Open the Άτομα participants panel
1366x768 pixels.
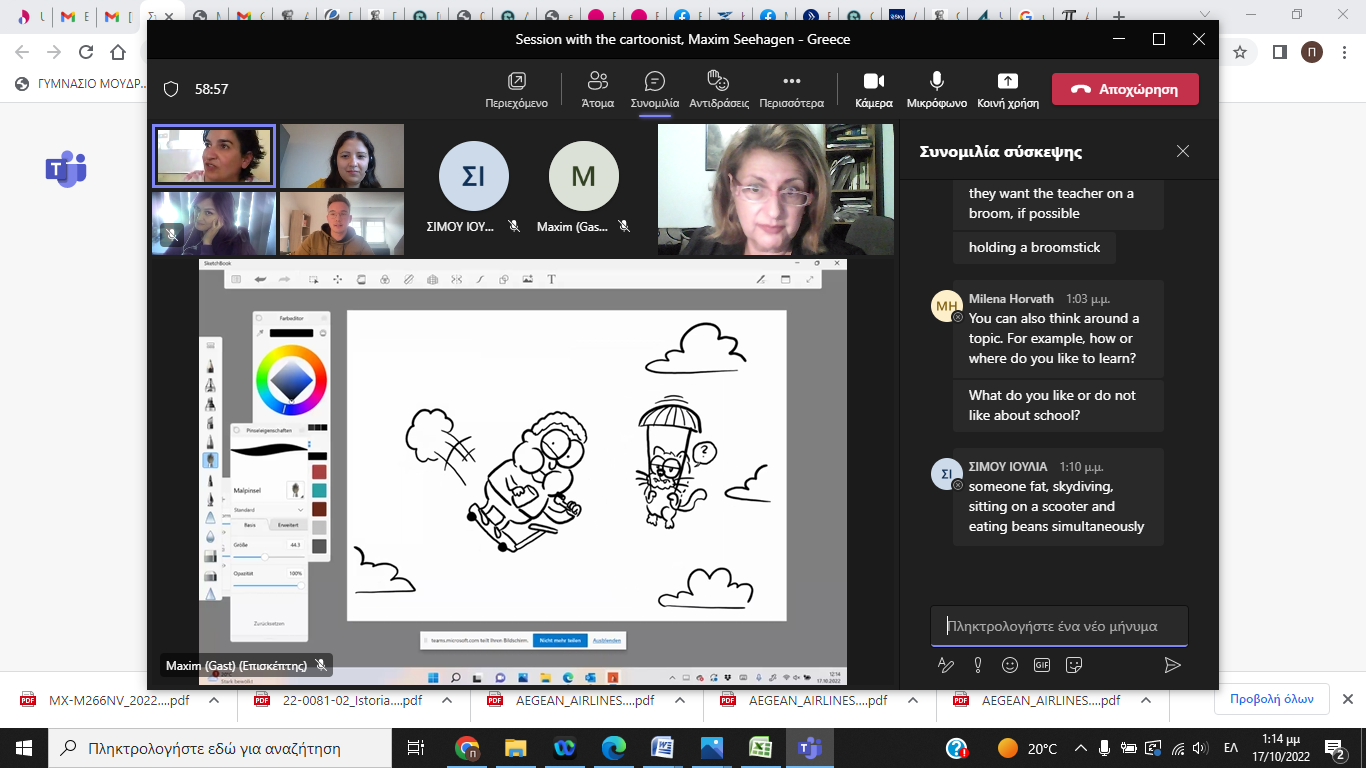click(x=597, y=89)
